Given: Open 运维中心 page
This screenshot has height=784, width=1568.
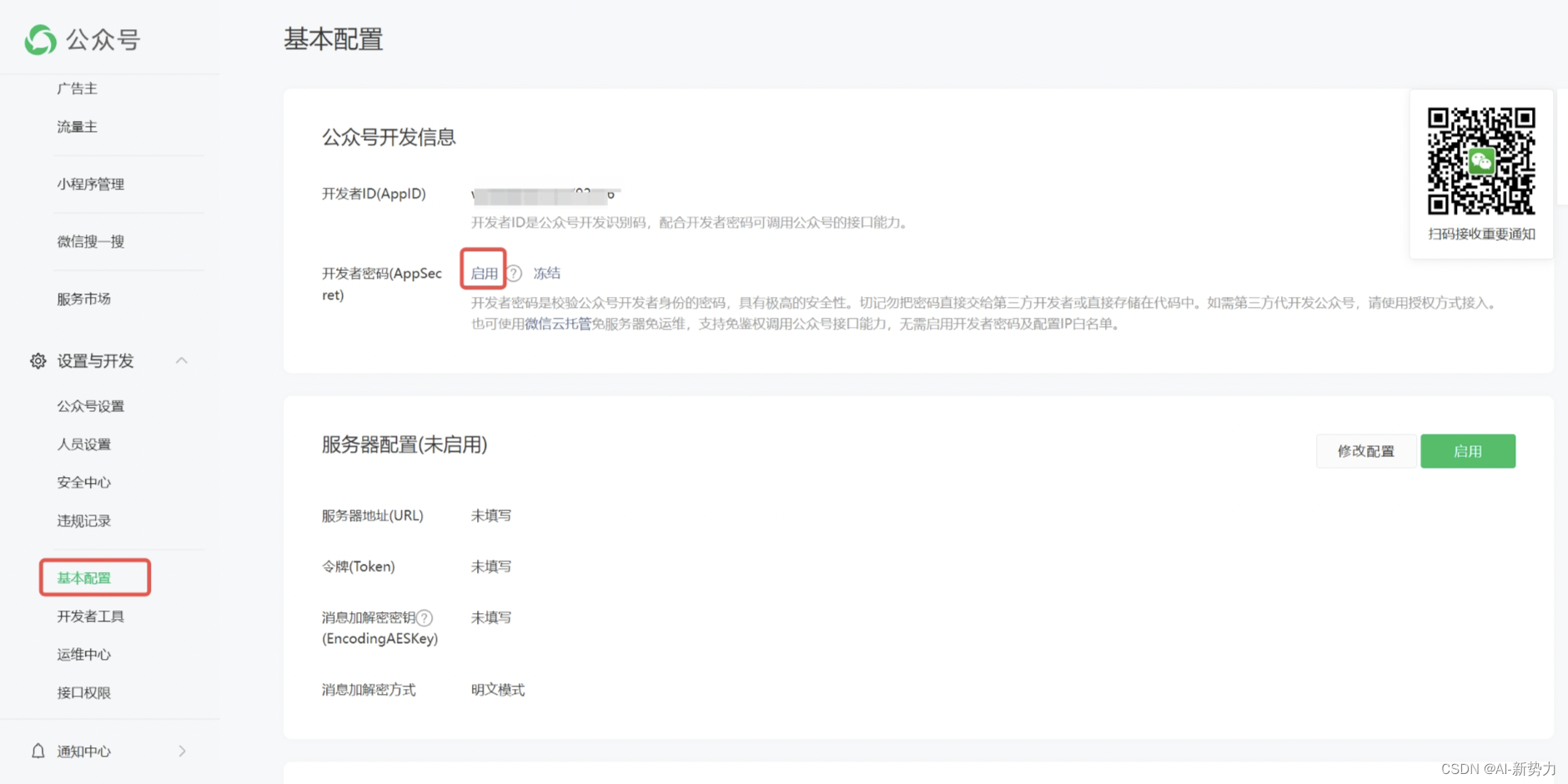Looking at the screenshot, I should pyautogui.click(x=84, y=655).
